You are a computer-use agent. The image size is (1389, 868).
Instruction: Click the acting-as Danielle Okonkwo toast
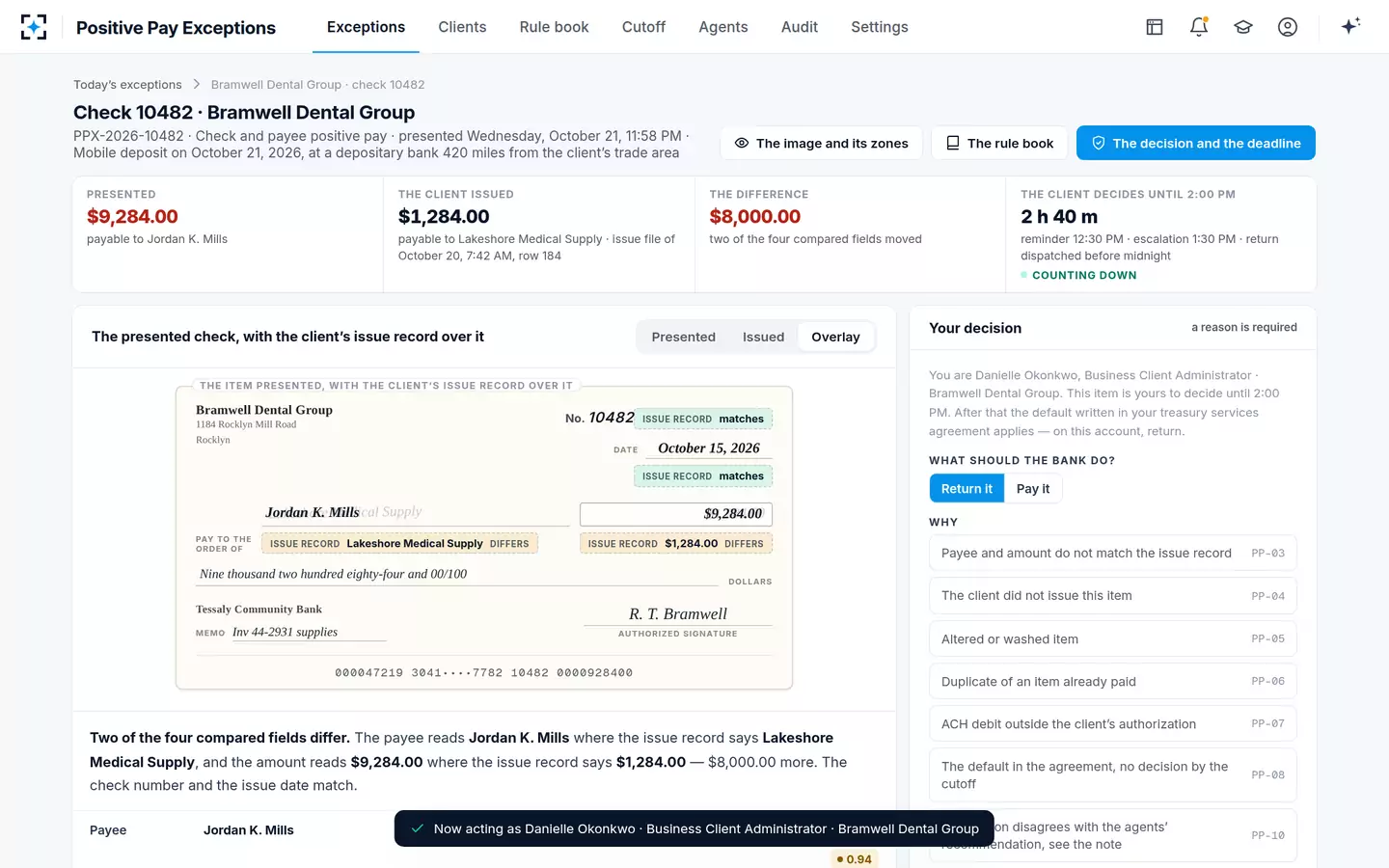(695, 828)
